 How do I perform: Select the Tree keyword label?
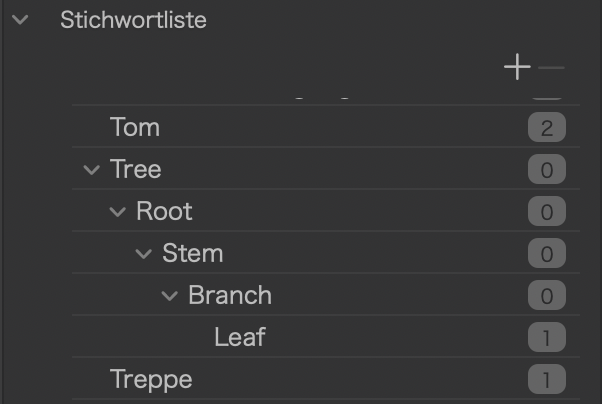click(136, 170)
